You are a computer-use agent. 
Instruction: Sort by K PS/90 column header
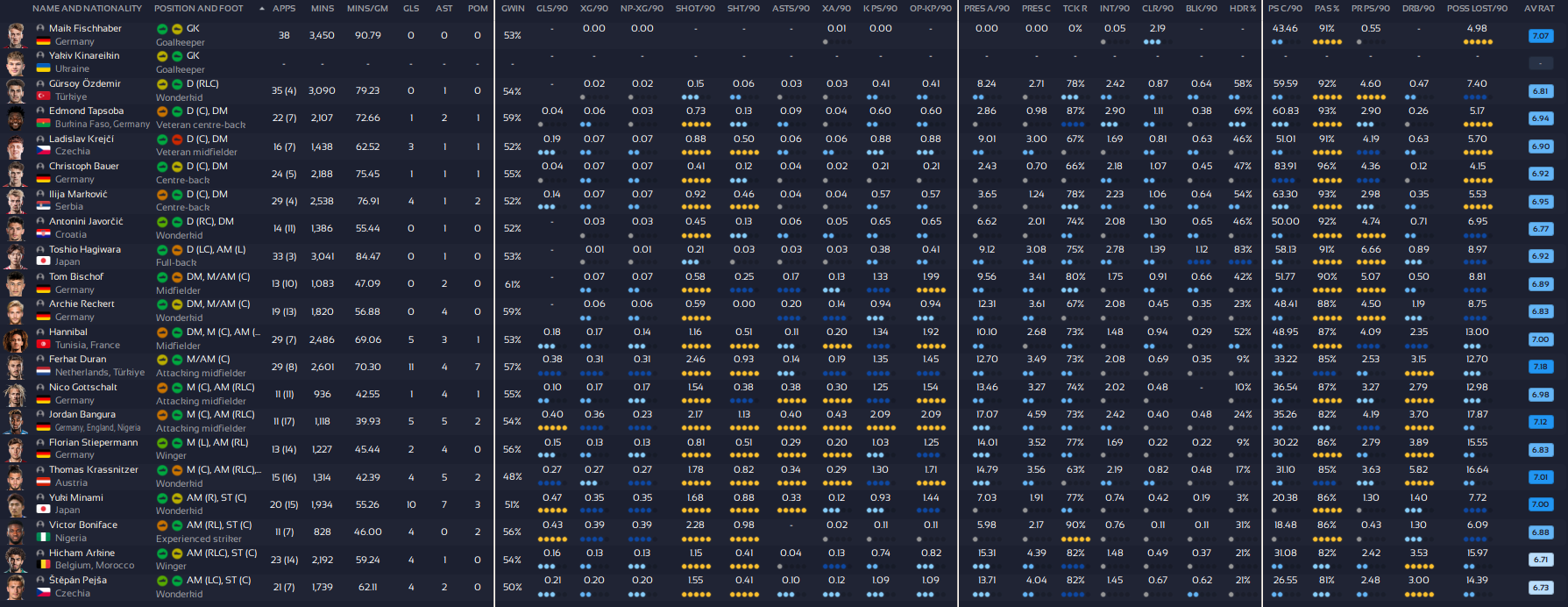pos(881,9)
